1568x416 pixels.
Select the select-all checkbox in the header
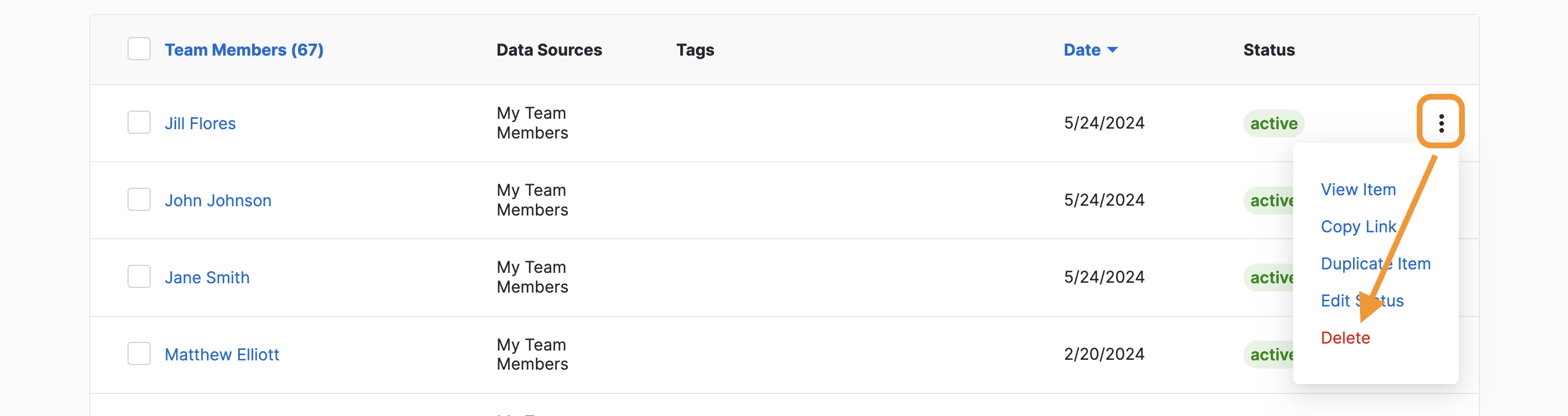139,49
